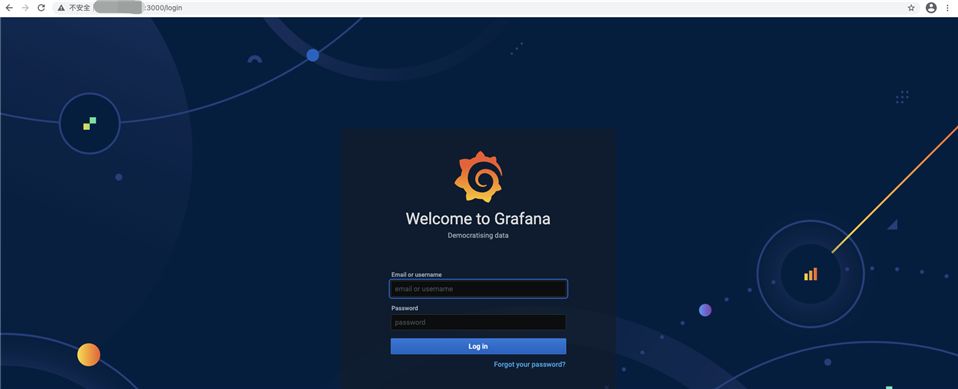Image resolution: width=958 pixels, height=389 pixels.
Task: Open the browser three-dot menu
Action: click(x=948, y=8)
